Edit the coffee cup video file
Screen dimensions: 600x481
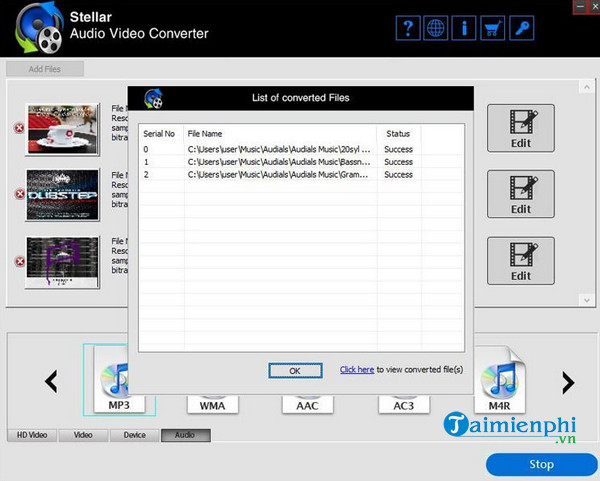pos(521,128)
